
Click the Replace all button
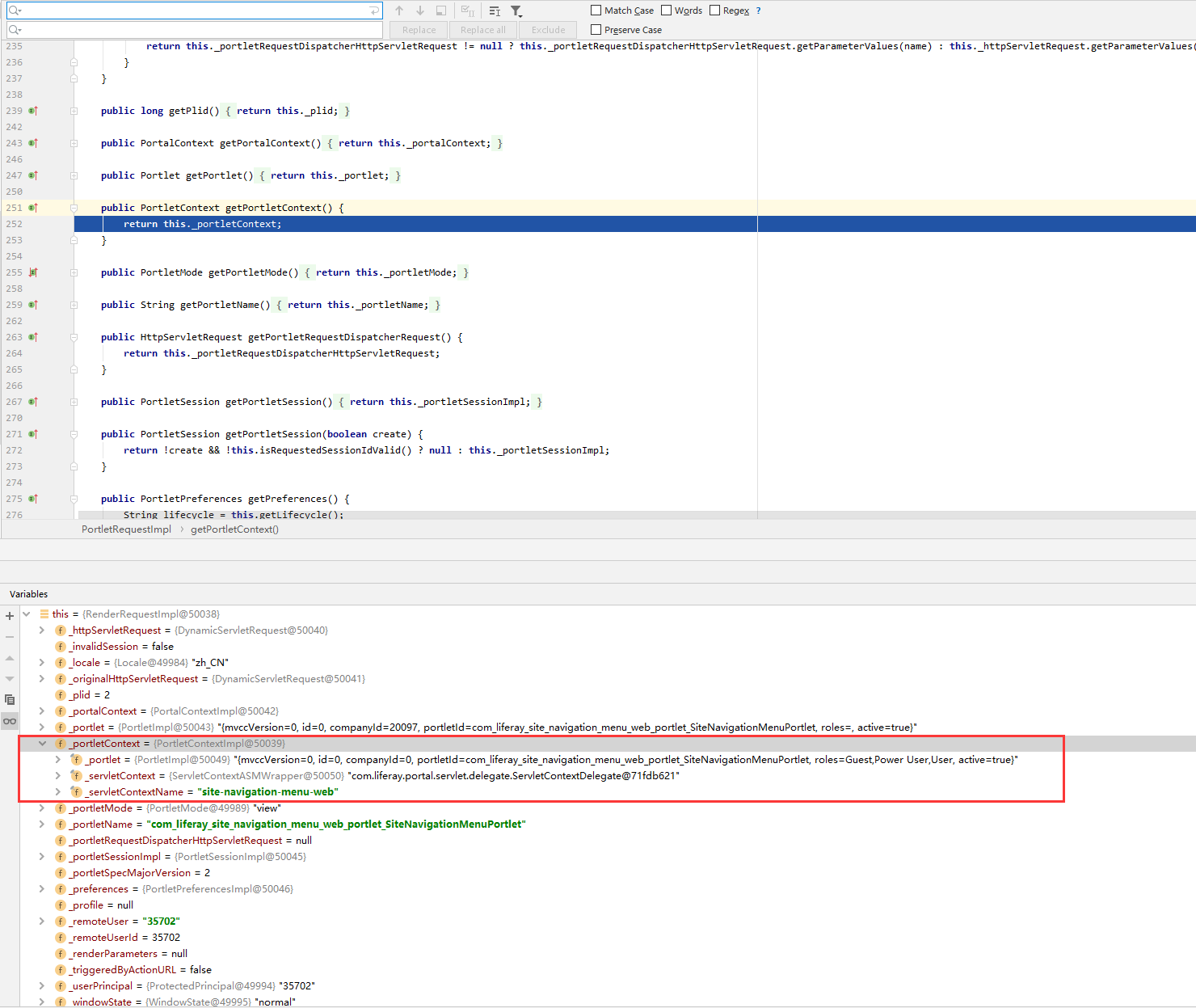(483, 30)
